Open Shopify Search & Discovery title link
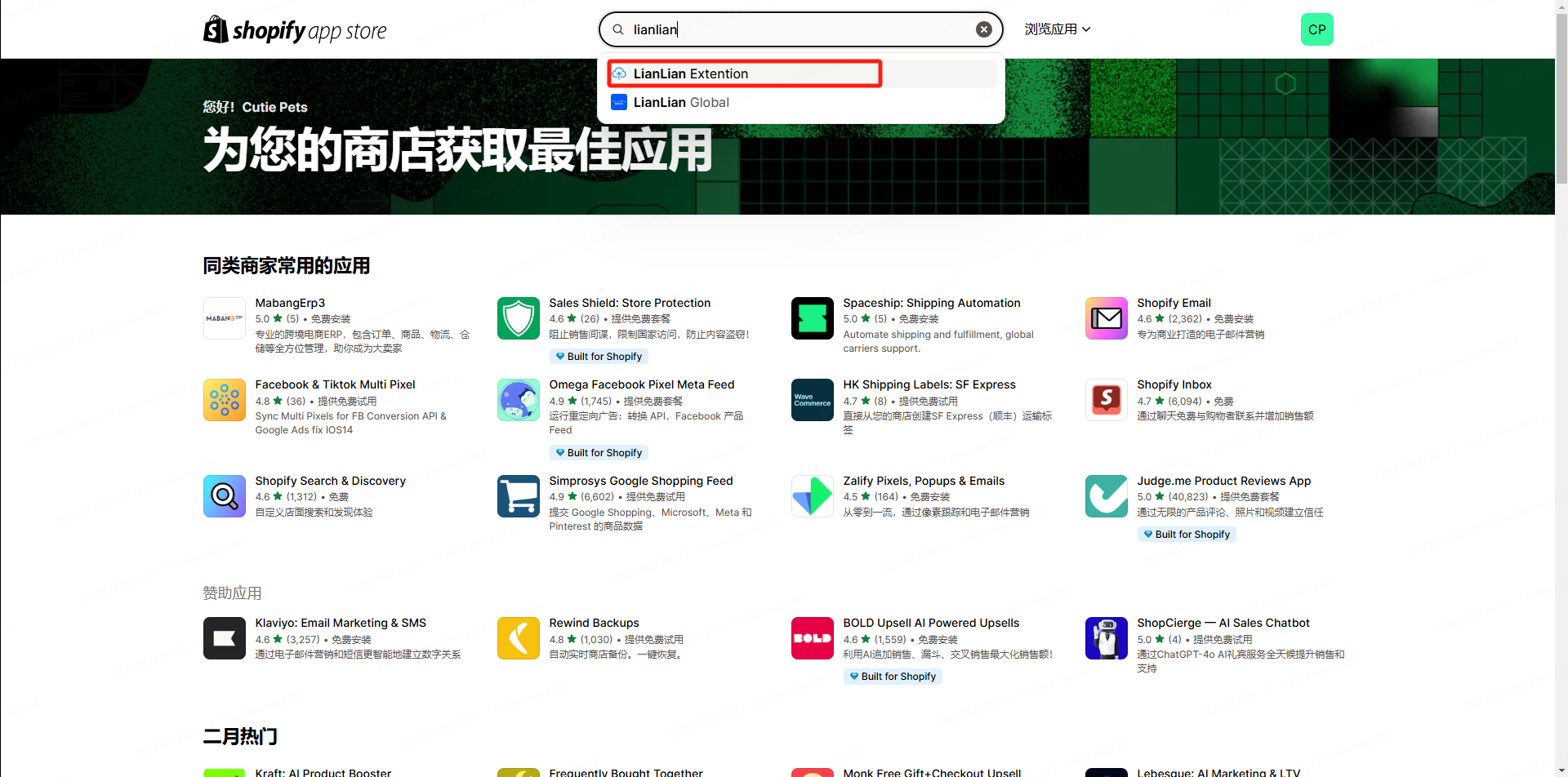Screen dimensions: 1568x777 (x=330, y=481)
